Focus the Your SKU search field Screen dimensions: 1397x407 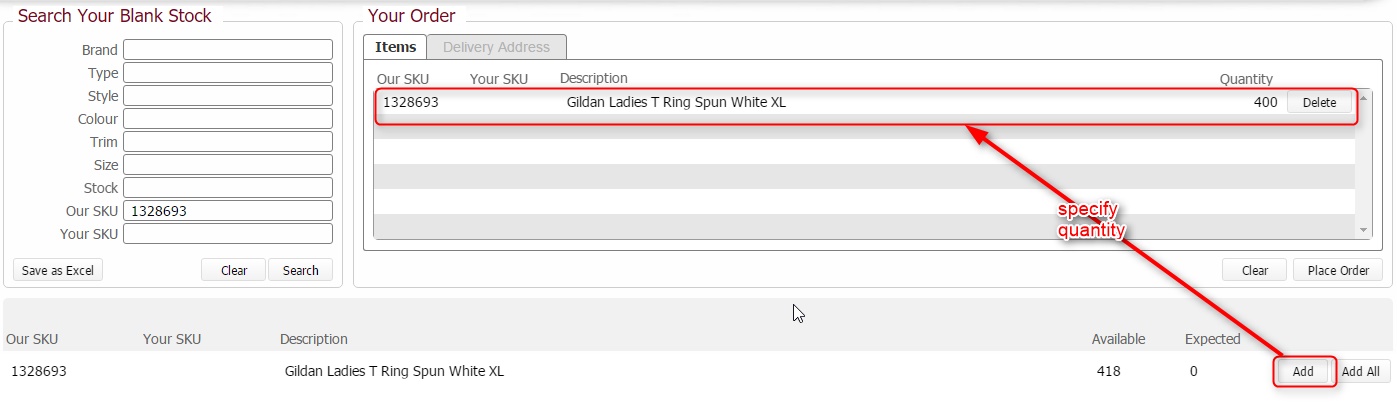point(227,234)
